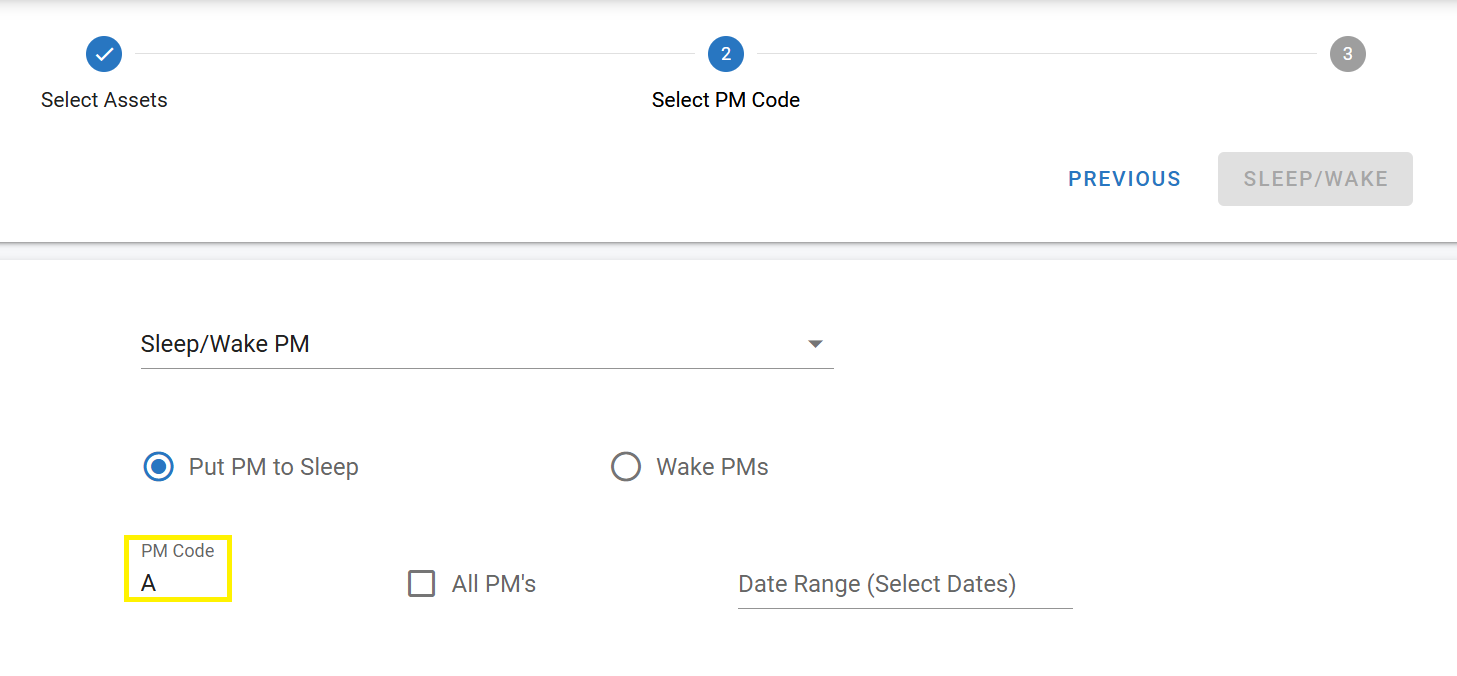Screen dimensions: 1457x676
Task: Click the dropdown arrow beside Sleep/Wake PM
Action: (x=815, y=344)
